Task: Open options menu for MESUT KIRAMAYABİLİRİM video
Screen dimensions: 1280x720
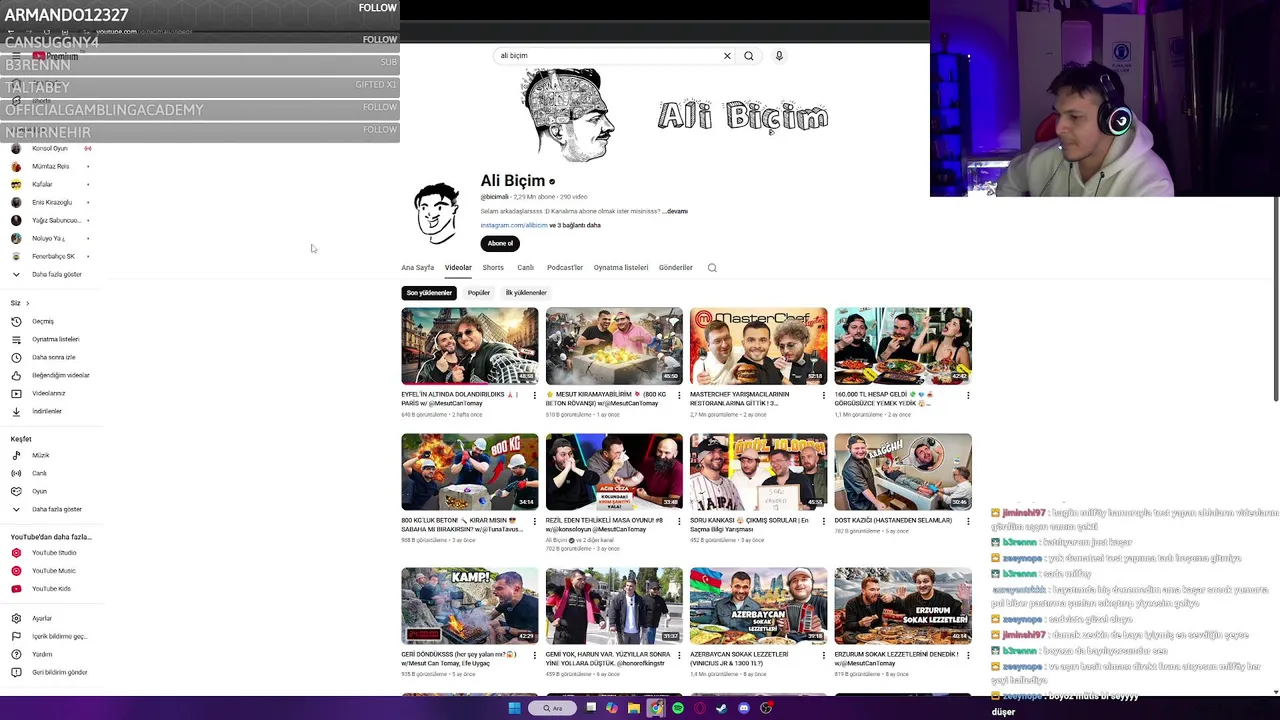Action: pos(678,396)
